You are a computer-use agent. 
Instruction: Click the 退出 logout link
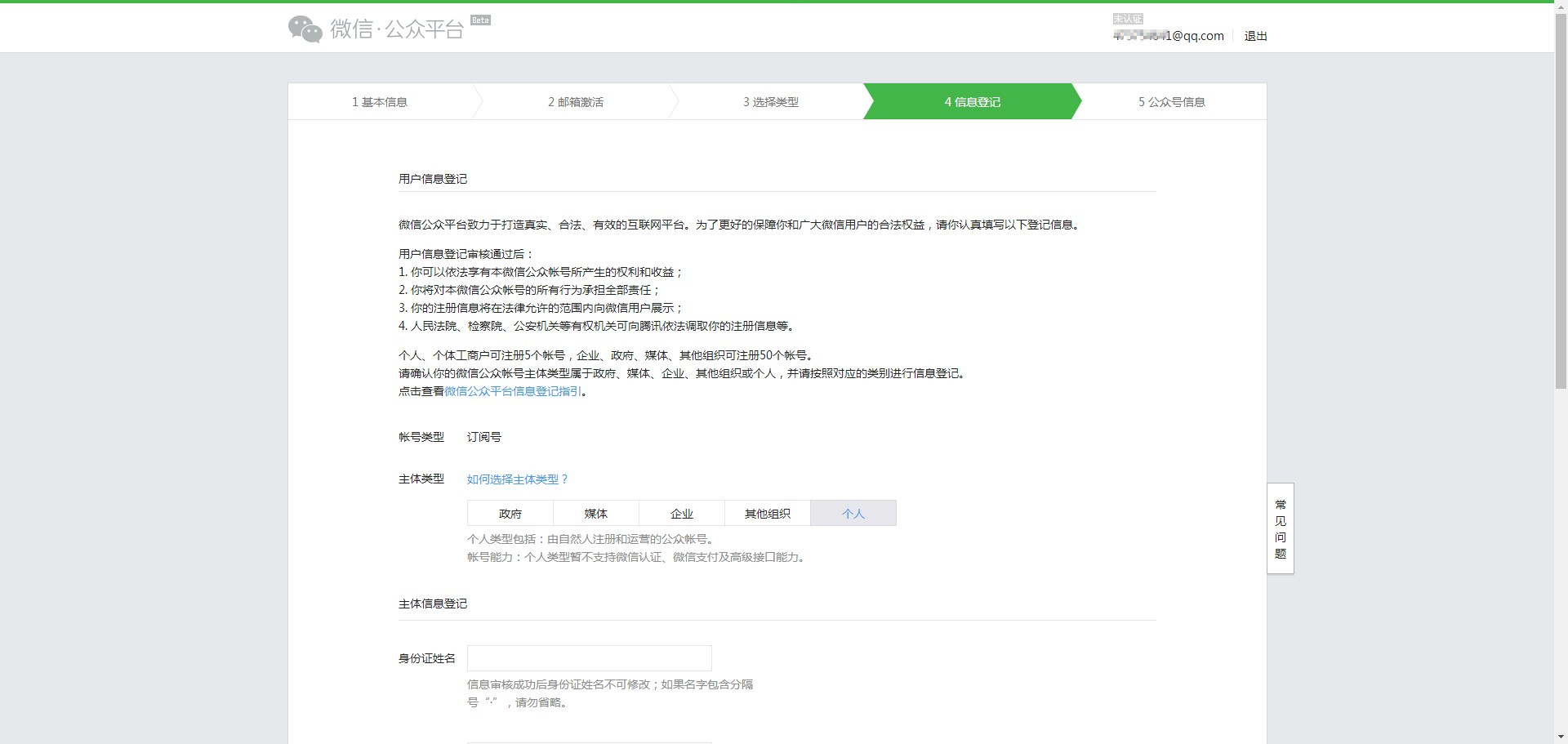pyautogui.click(x=1255, y=35)
